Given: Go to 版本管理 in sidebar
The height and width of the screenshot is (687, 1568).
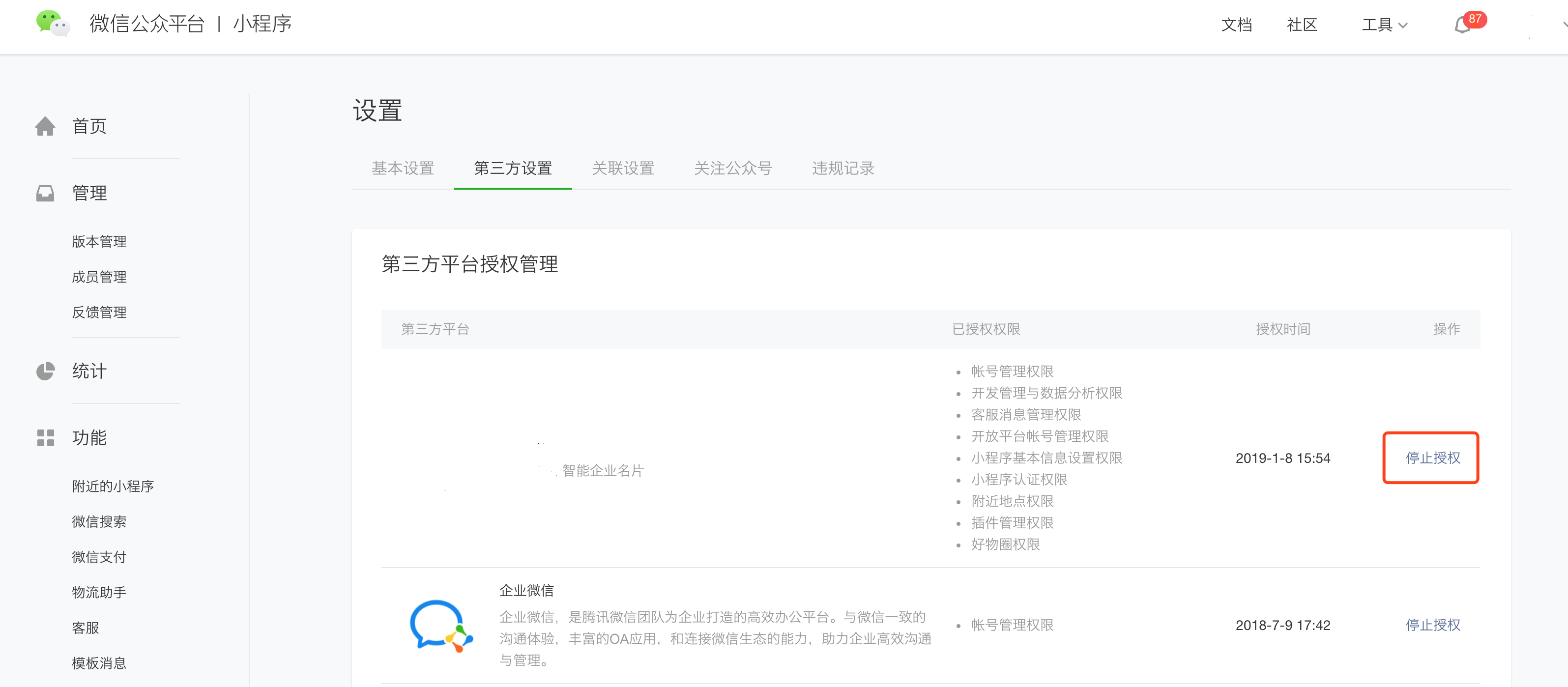Looking at the screenshot, I should click(99, 242).
